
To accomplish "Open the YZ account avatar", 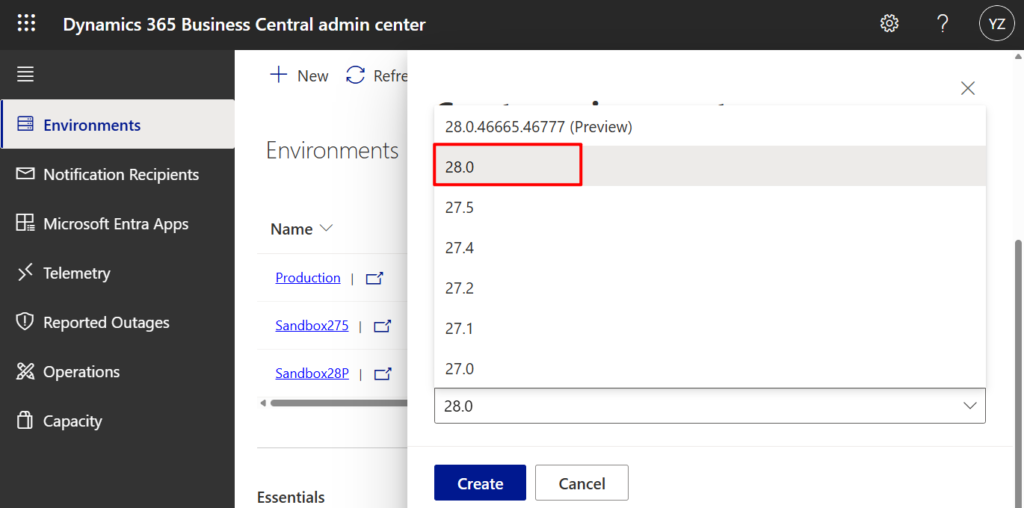I will pos(996,24).
